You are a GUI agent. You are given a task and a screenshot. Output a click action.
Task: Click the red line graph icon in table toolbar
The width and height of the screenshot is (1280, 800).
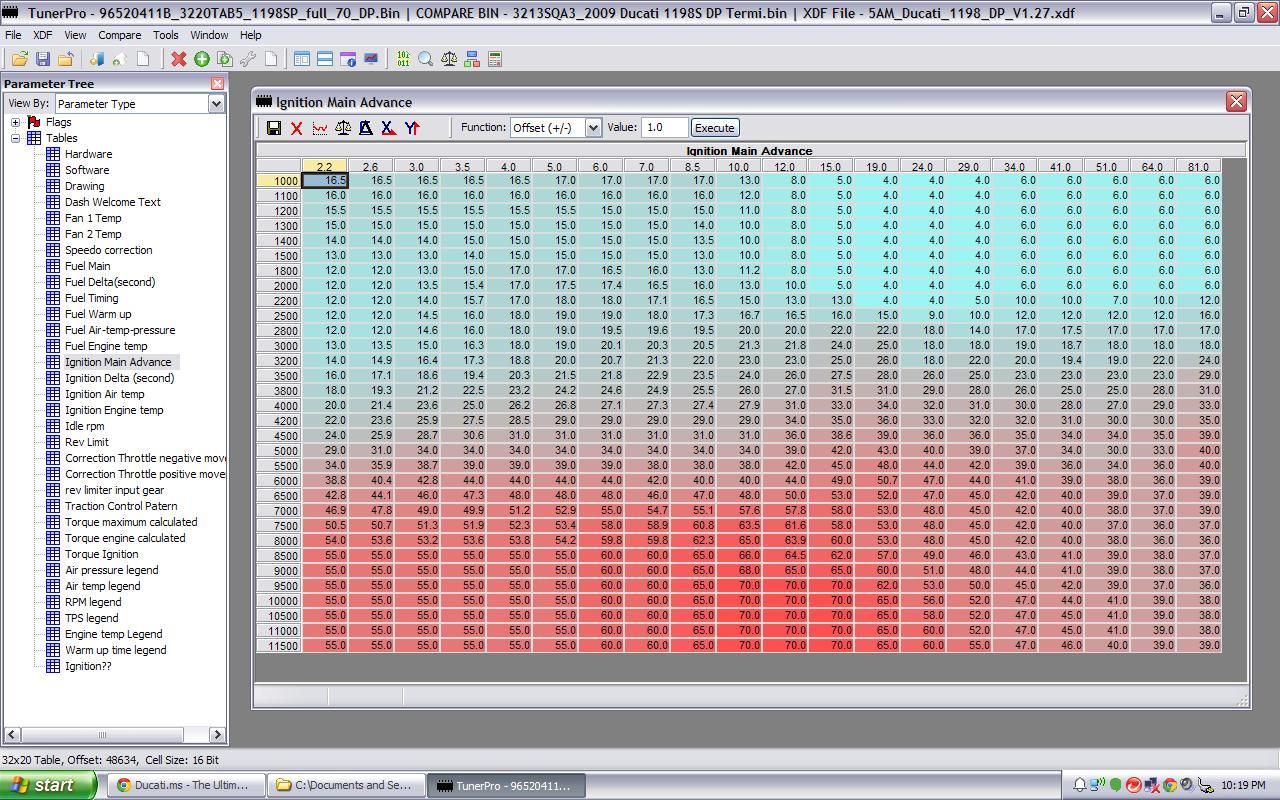coord(320,127)
